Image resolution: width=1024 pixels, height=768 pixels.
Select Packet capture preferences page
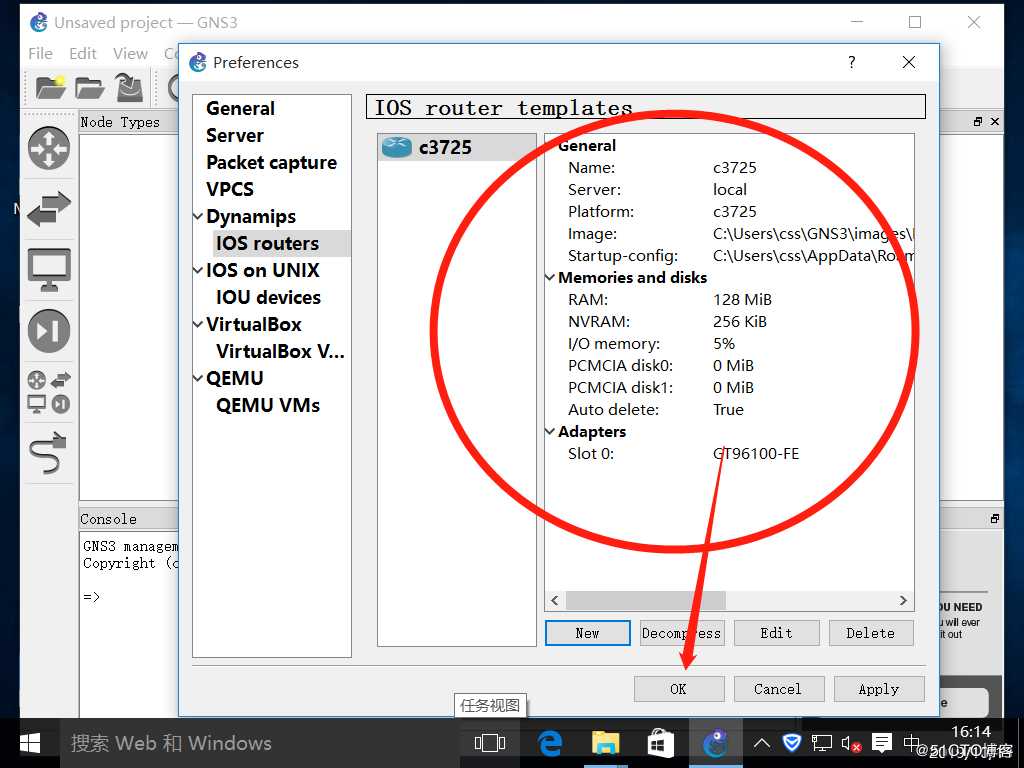click(x=272, y=163)
